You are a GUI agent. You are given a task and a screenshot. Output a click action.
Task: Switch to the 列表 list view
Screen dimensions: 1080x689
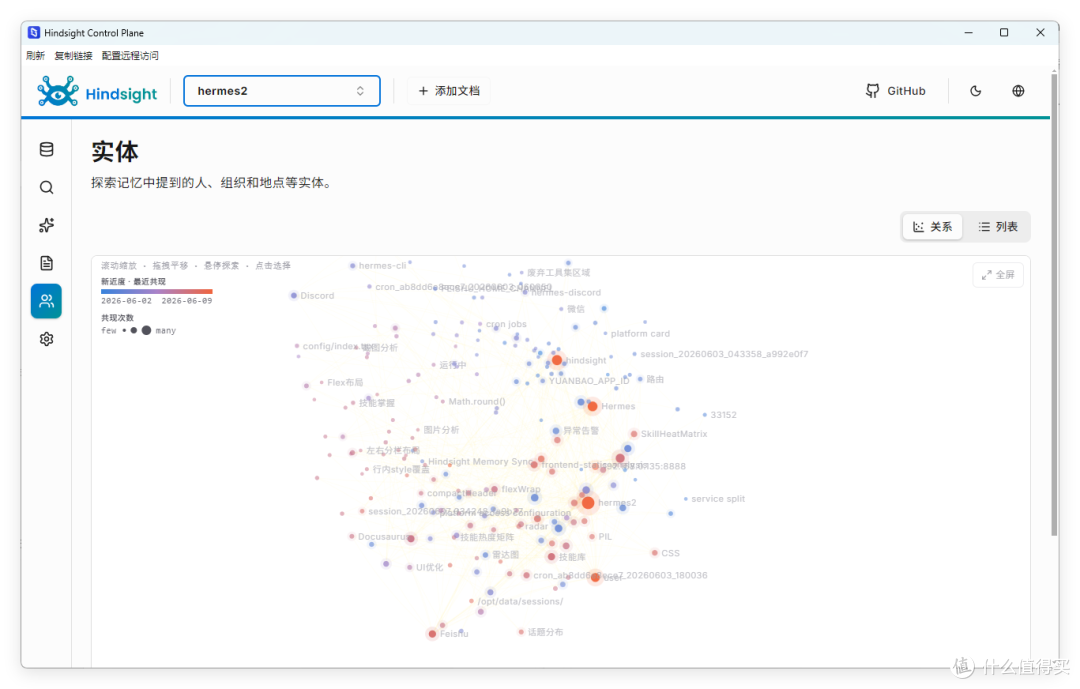(x=998, y=227)
